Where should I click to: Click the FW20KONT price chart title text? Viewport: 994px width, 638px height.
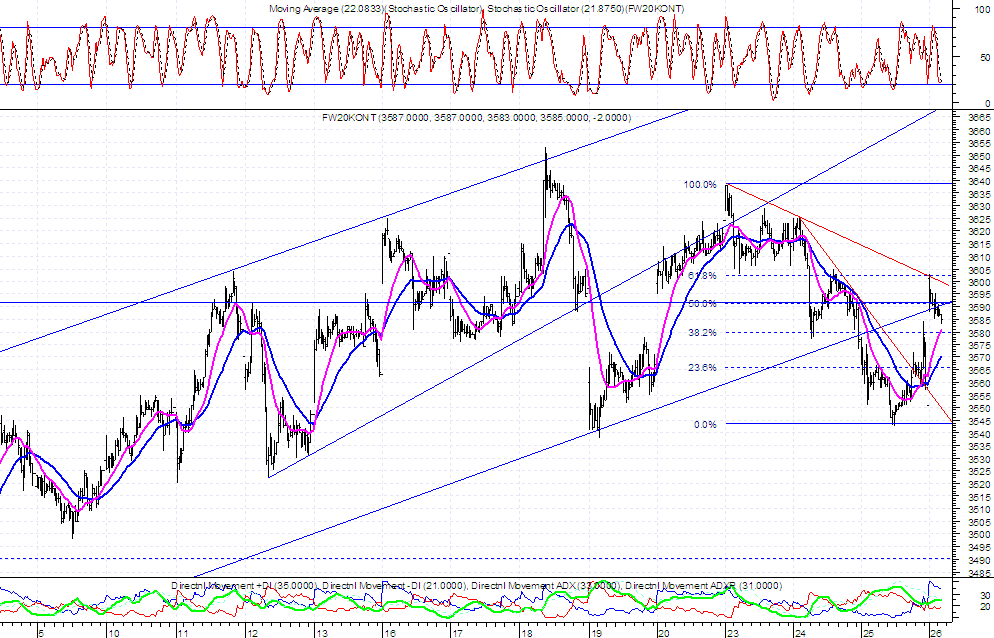coord(476,117)
